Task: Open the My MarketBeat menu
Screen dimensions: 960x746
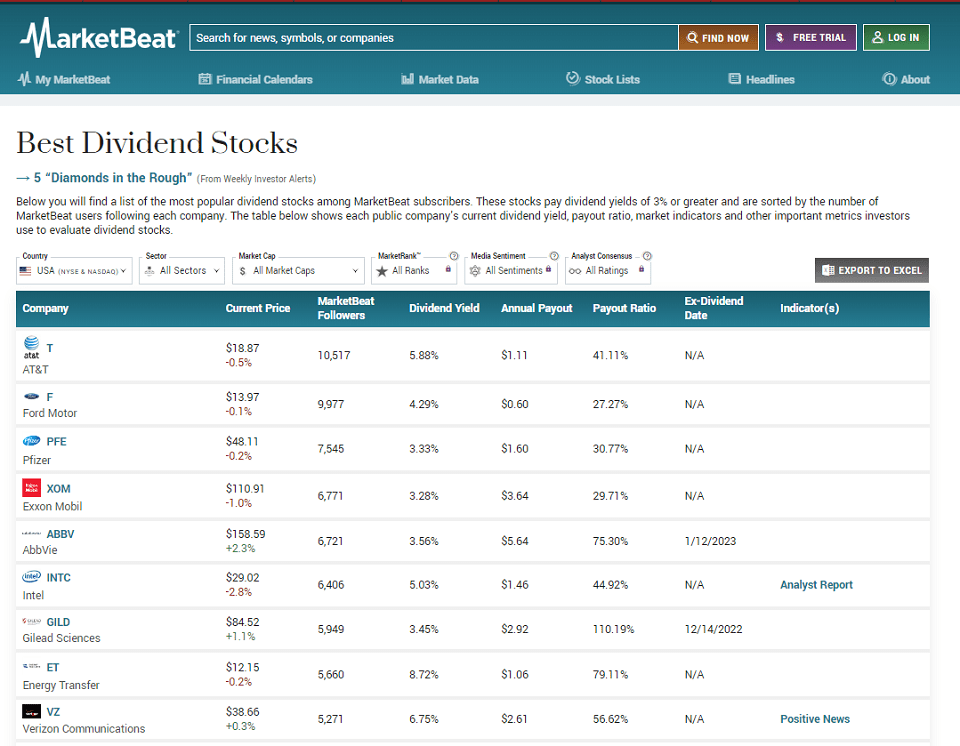Action: [x=64, y=79]
